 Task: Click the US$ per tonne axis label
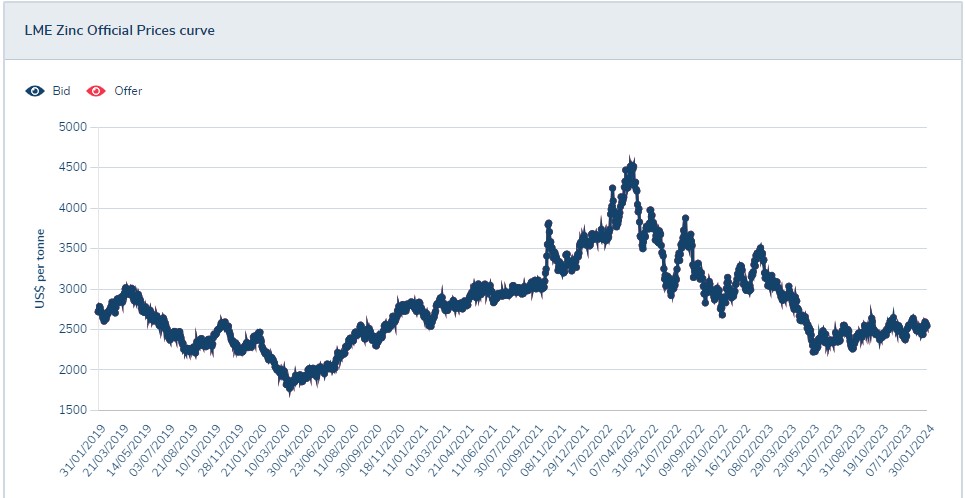pos(40,268)
